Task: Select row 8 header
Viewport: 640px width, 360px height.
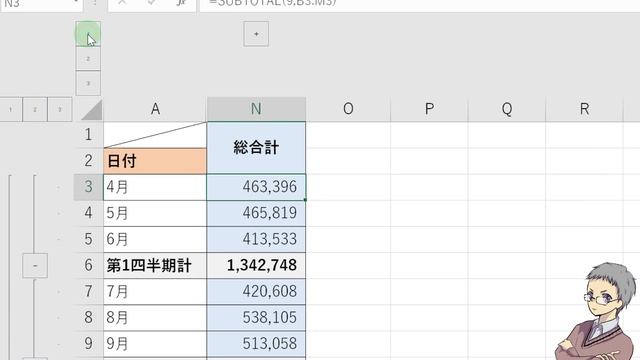Action: click(x=89, y=317)
